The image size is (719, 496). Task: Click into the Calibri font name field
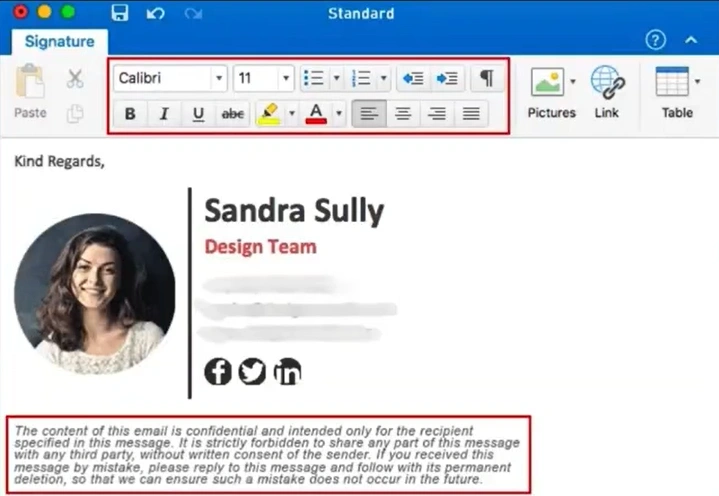162,78
